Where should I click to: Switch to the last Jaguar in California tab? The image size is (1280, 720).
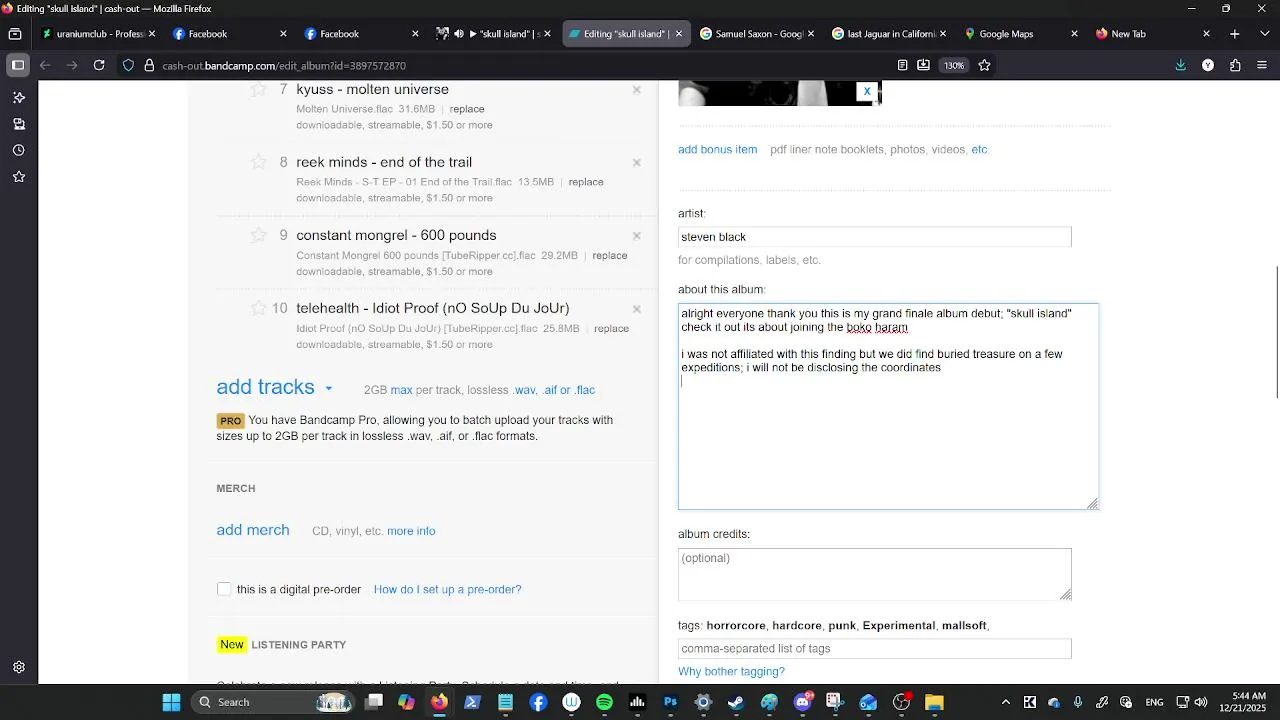[888, 34]
